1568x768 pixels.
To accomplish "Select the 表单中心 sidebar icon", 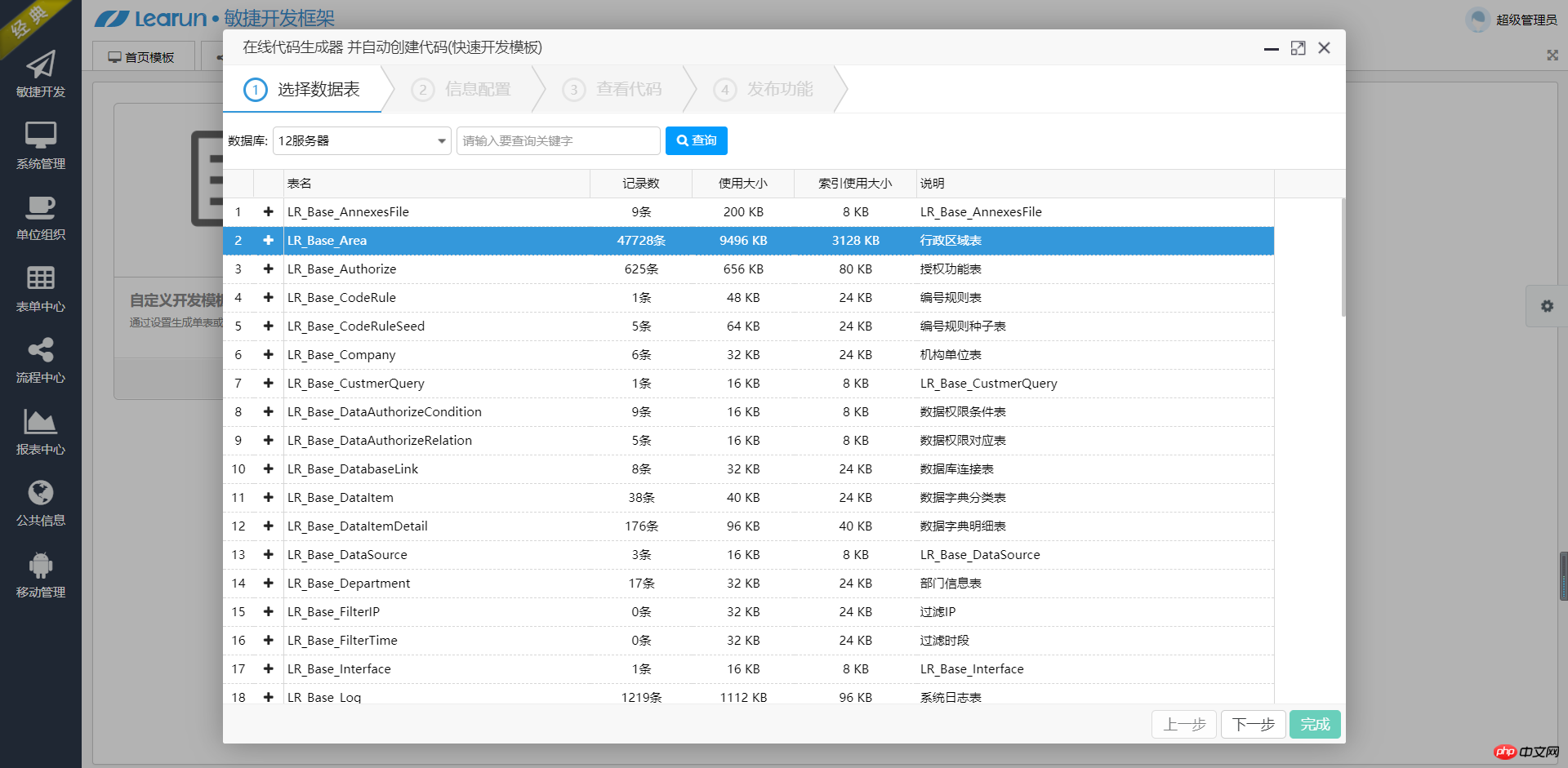I will pos(40,287).
